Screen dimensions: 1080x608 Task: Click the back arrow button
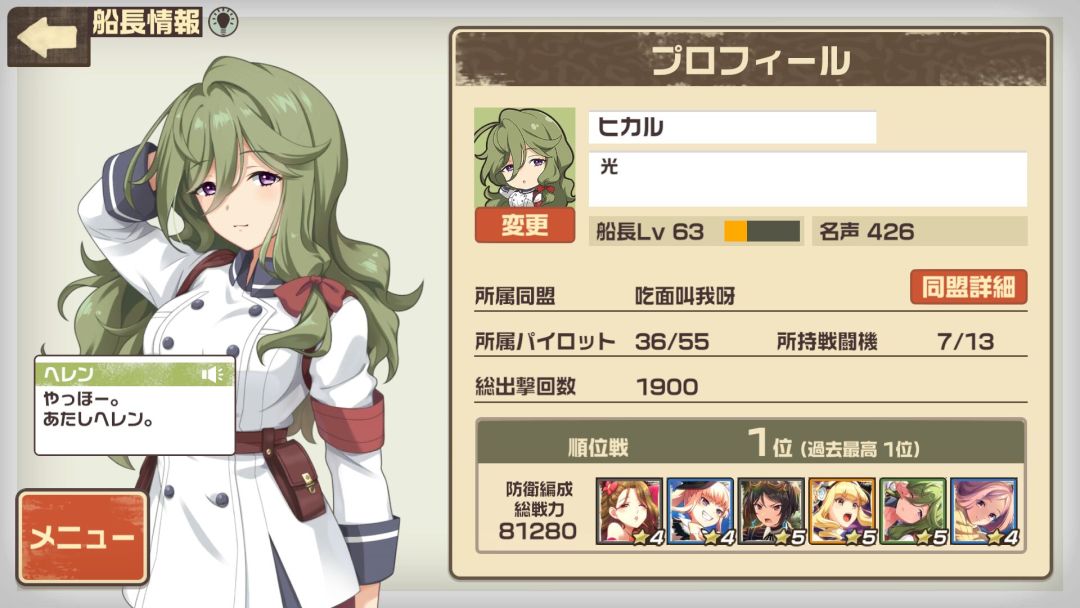[48, 38]
